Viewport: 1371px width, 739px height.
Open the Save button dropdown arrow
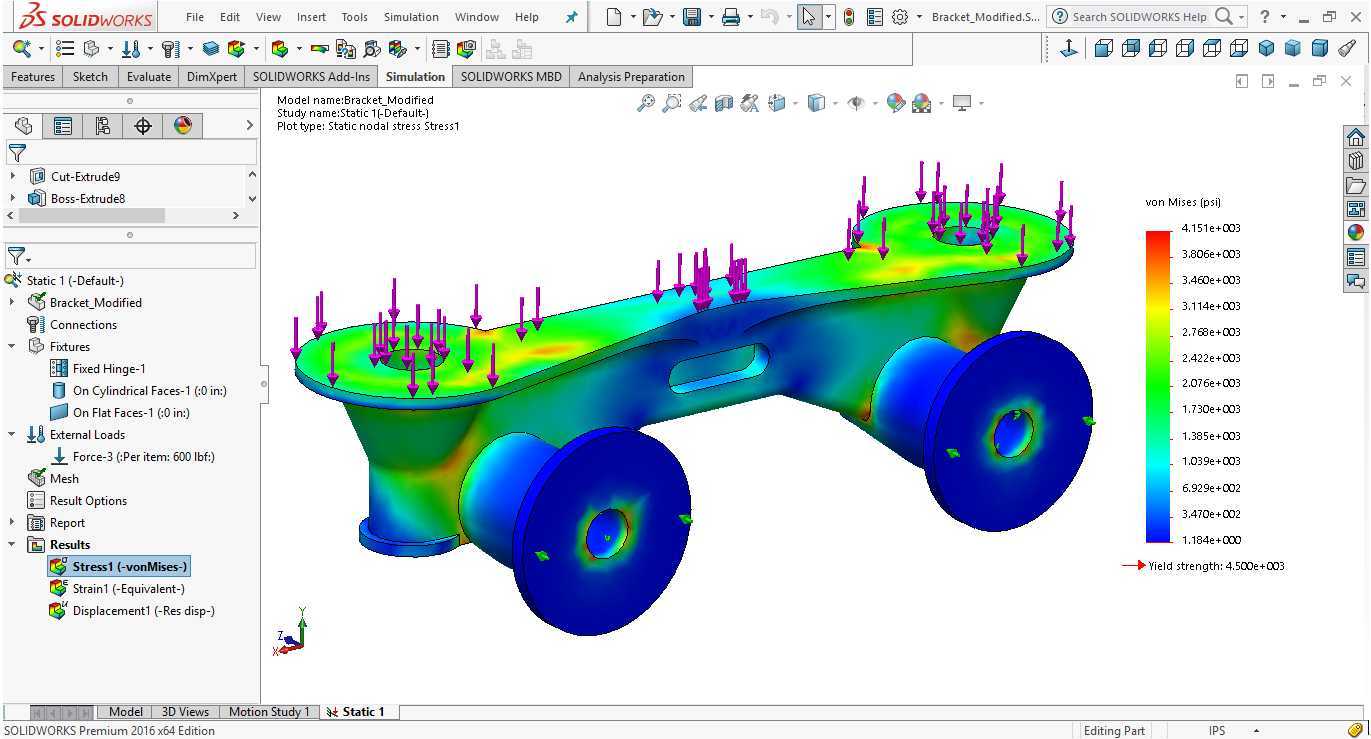pyautogui.click(x=711, y=17)
